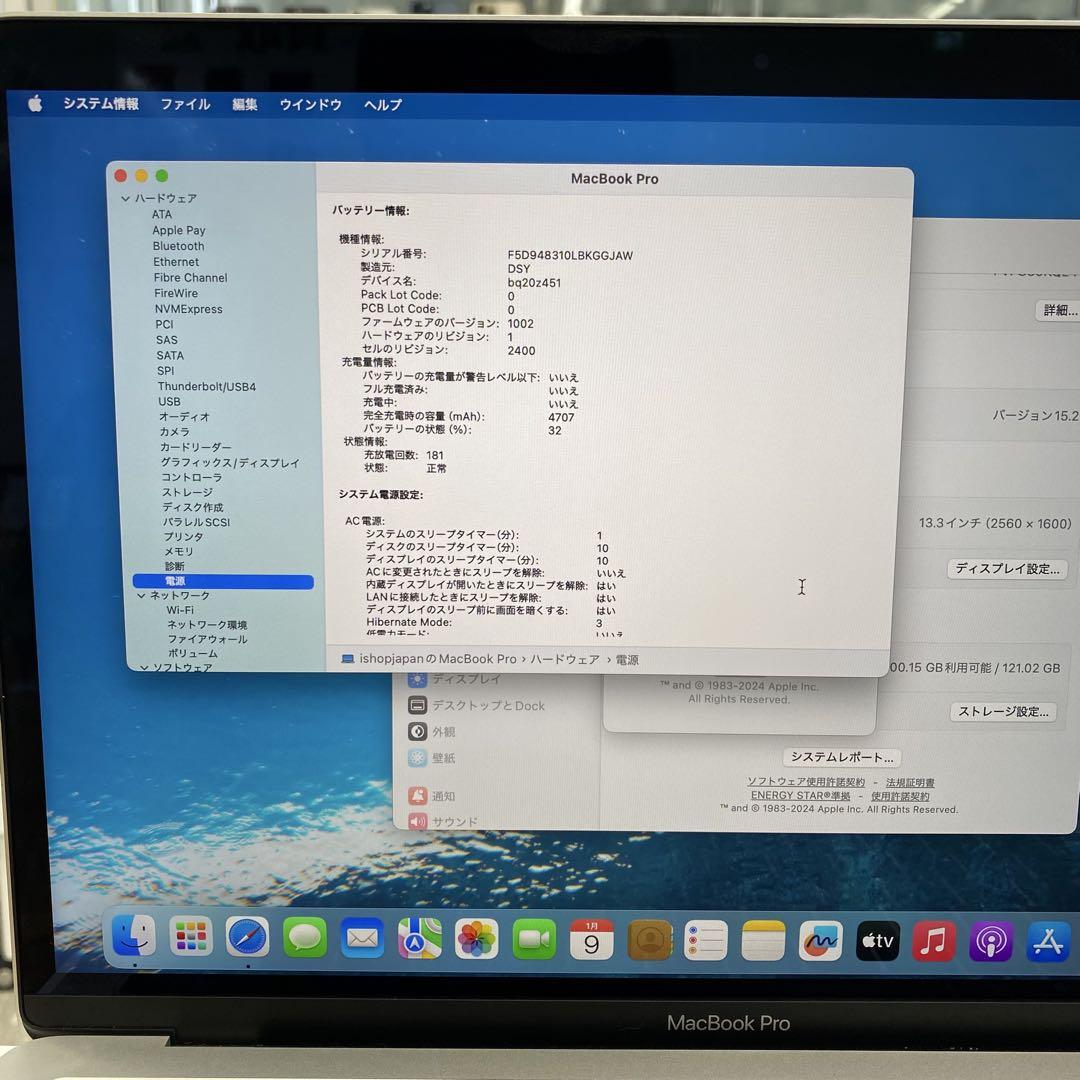Select NVMExpress in the sidebar
This screenshot has height=1080, width=1080.
(188, 309)
